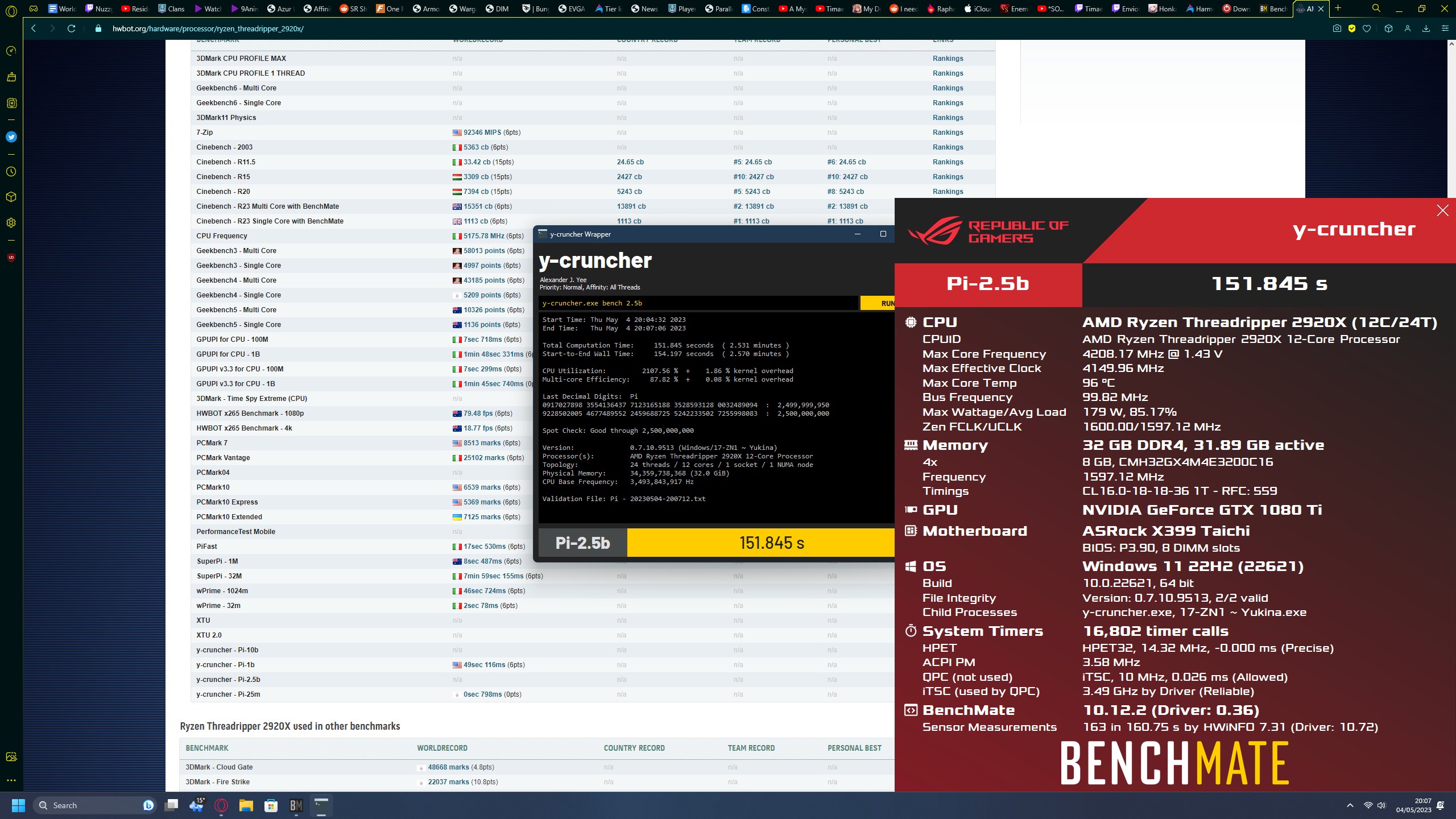Open country record 24.65 cb
The image size is (1456, 819).
click(630, 162)
